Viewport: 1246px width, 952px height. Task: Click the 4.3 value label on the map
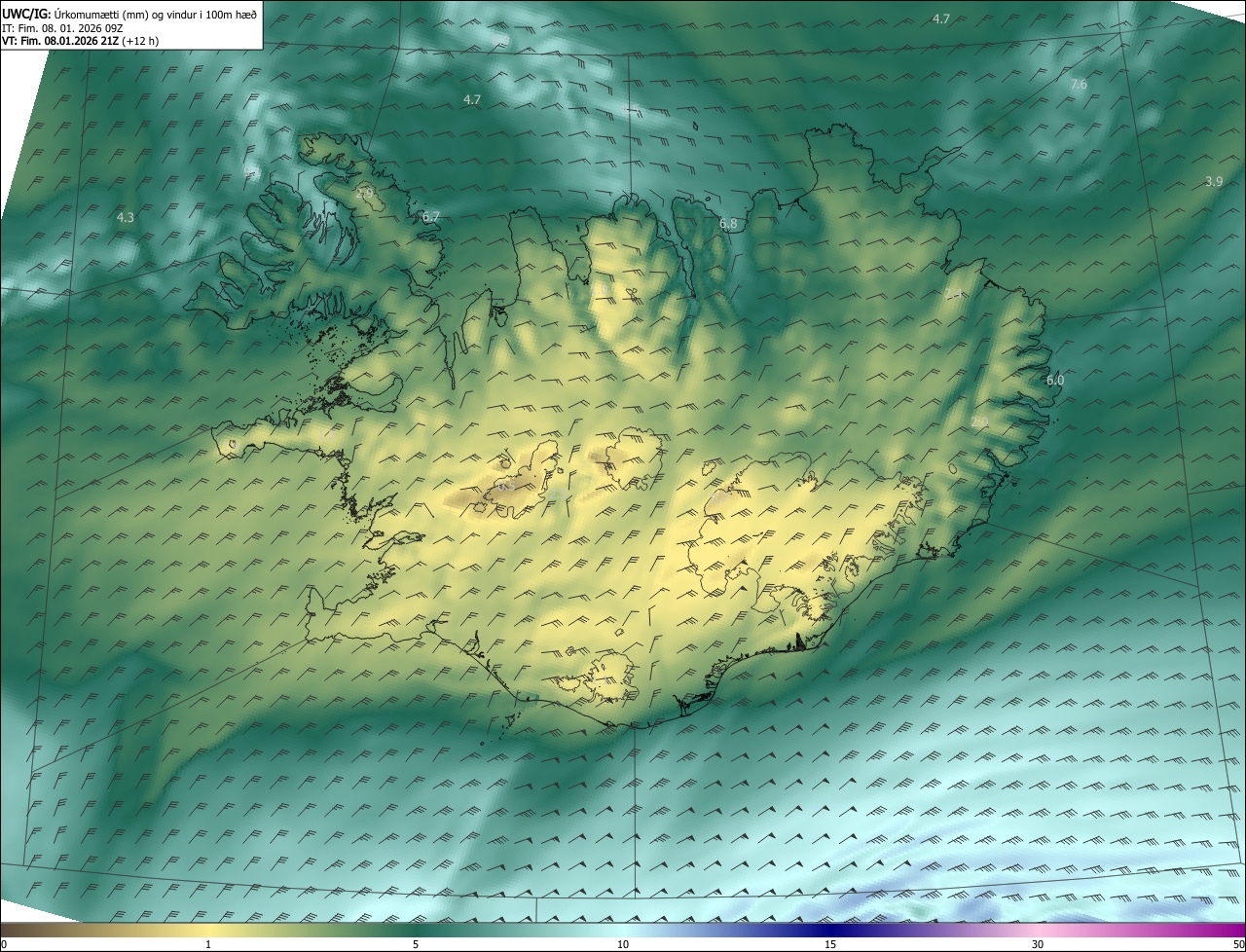(x=125, y=218)
